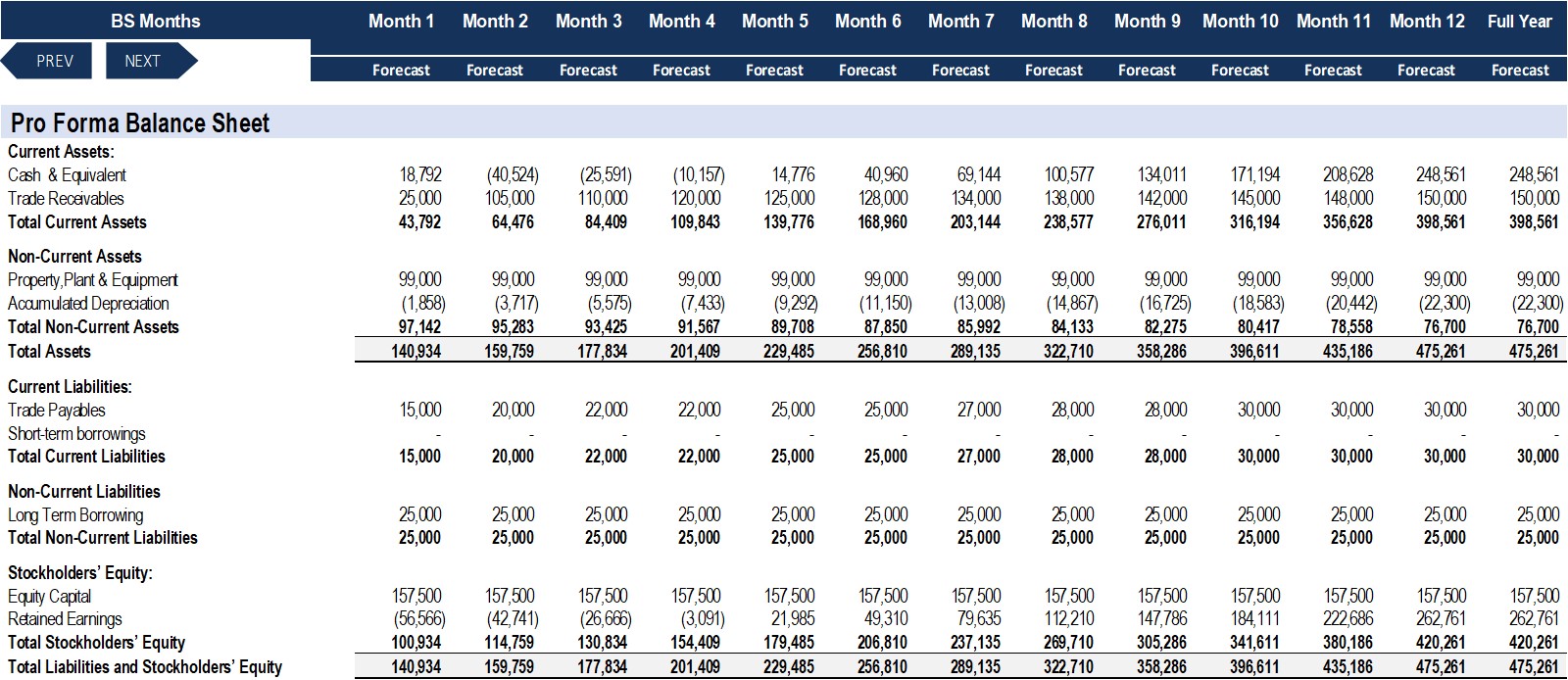Select the Total Current Assets row label

pos(77,222)
